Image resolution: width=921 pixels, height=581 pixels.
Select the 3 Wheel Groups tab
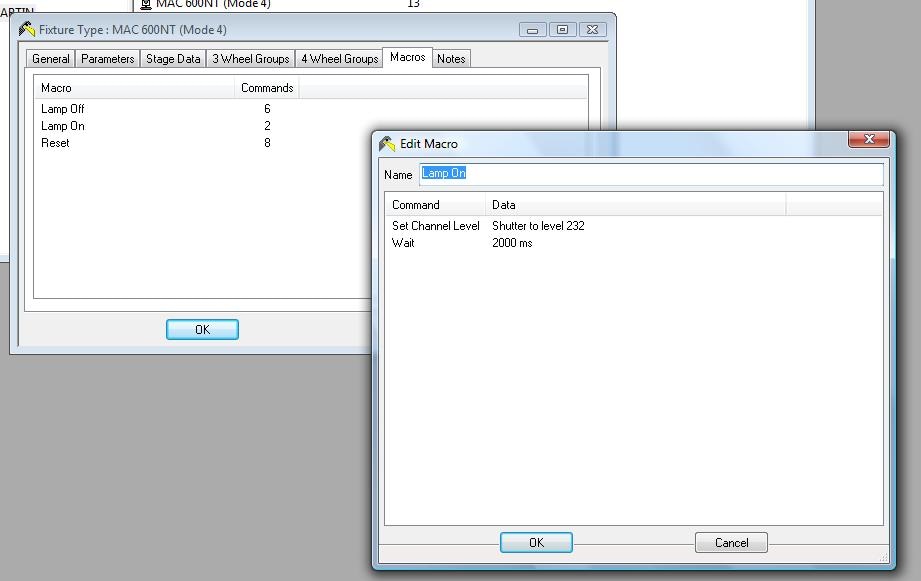pos(251,59)
